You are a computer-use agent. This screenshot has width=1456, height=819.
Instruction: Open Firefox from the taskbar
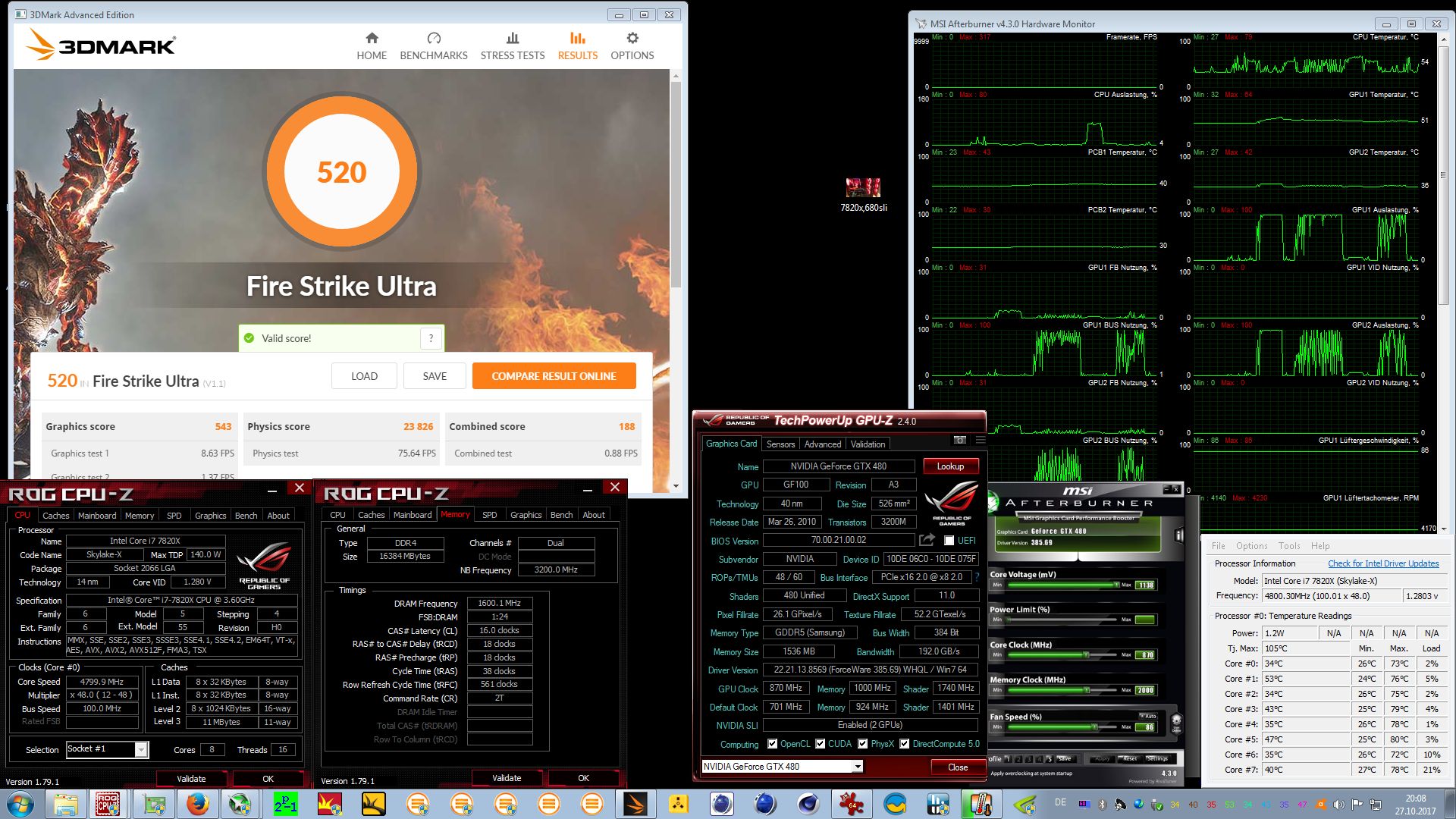click(197, 804)
